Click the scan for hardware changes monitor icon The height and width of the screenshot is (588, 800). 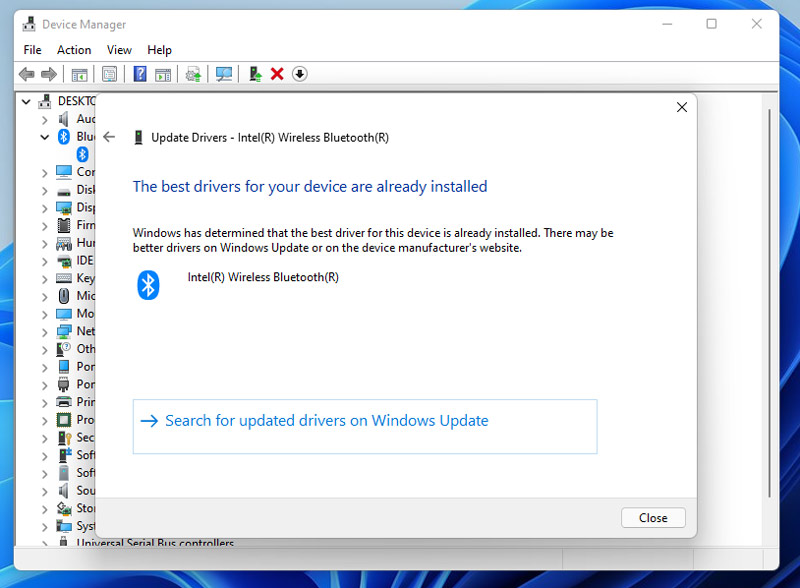[223, 74]
